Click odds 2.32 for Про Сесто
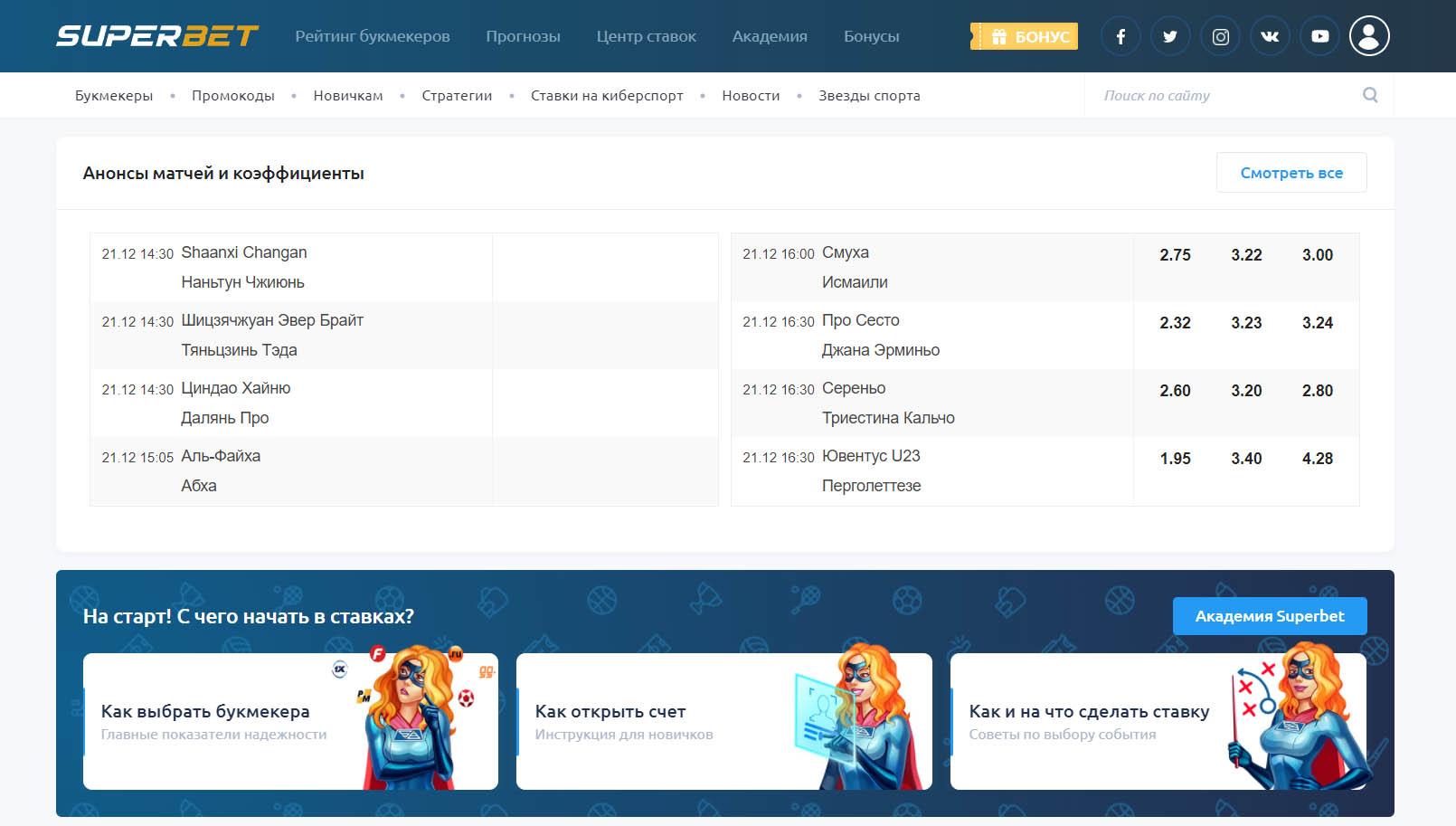1456x826 pixels. (1175, 323)
